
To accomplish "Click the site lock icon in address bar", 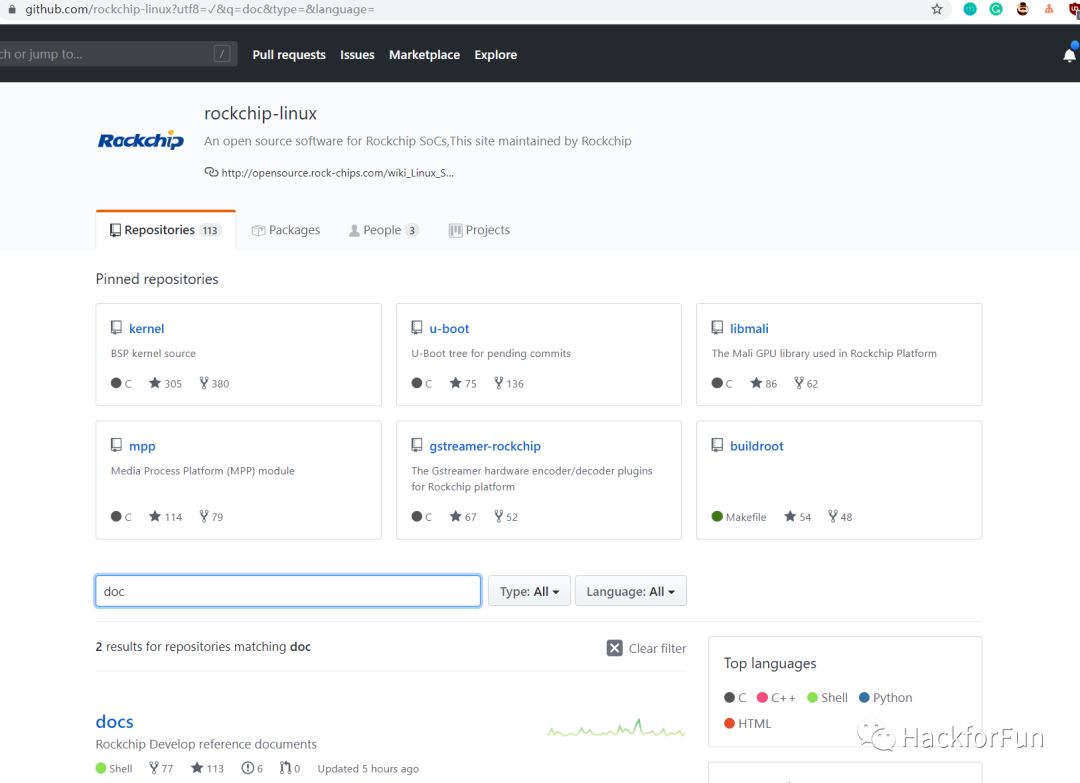I will pyautogui.click(x=12, y=10).
